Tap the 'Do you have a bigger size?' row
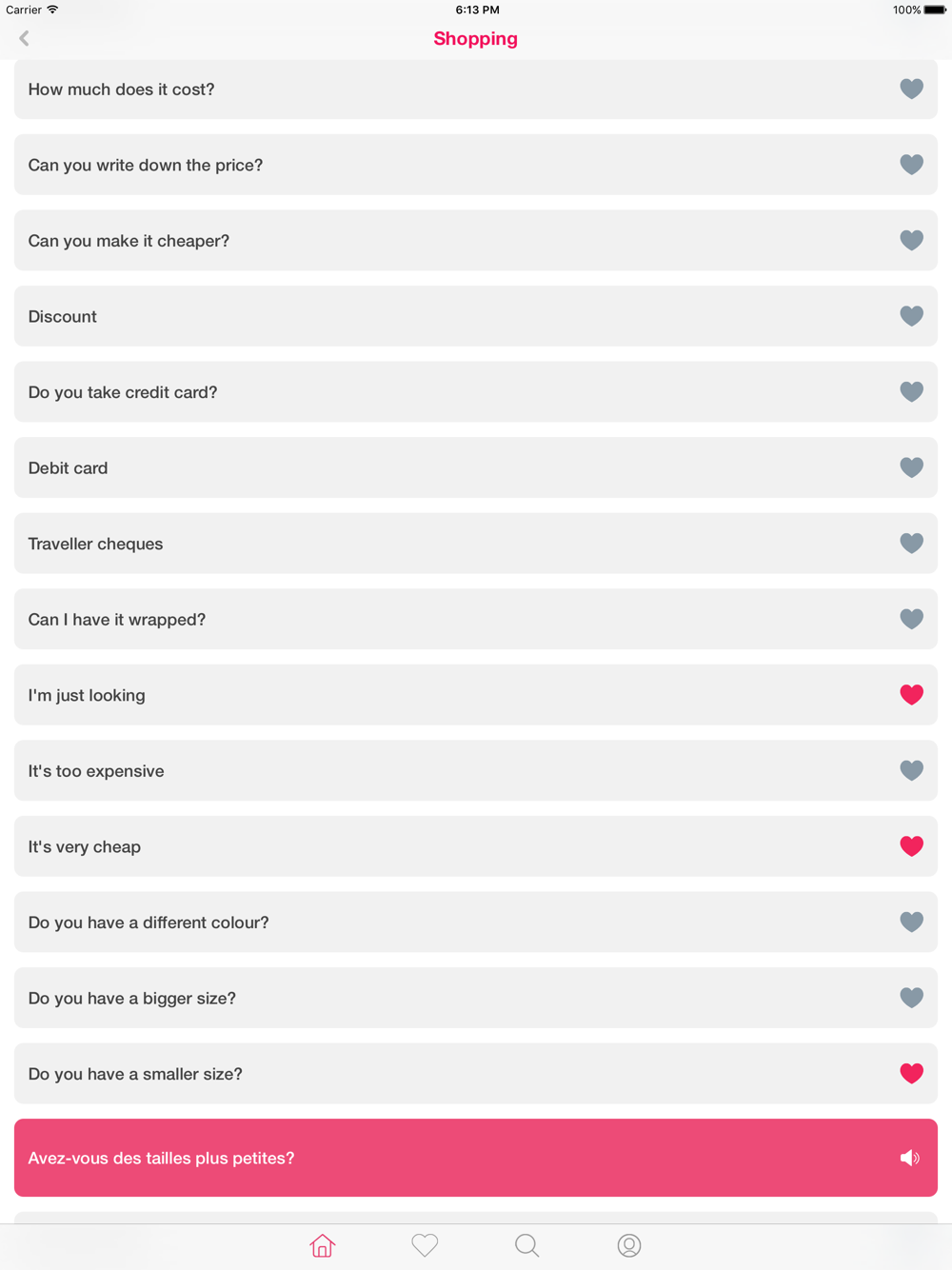Viewport: 952px width, 1270px height. point(476,998)
